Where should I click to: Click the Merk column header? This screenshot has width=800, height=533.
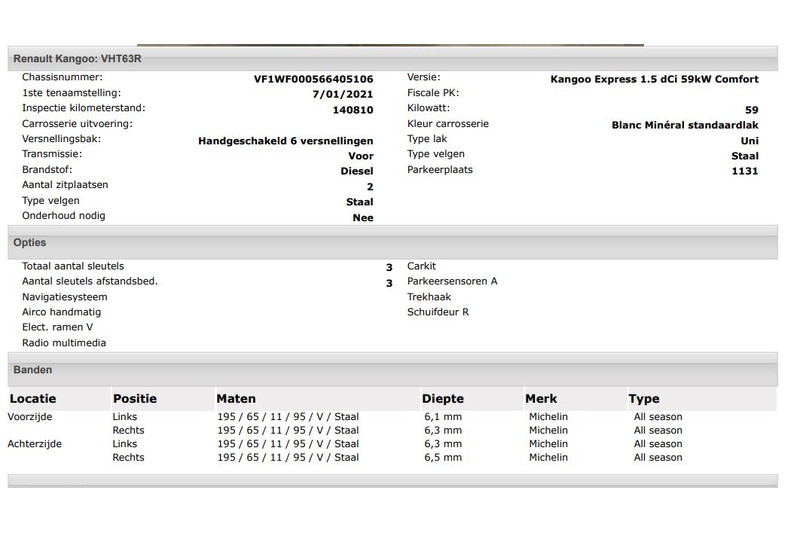[x=541, y=399]
